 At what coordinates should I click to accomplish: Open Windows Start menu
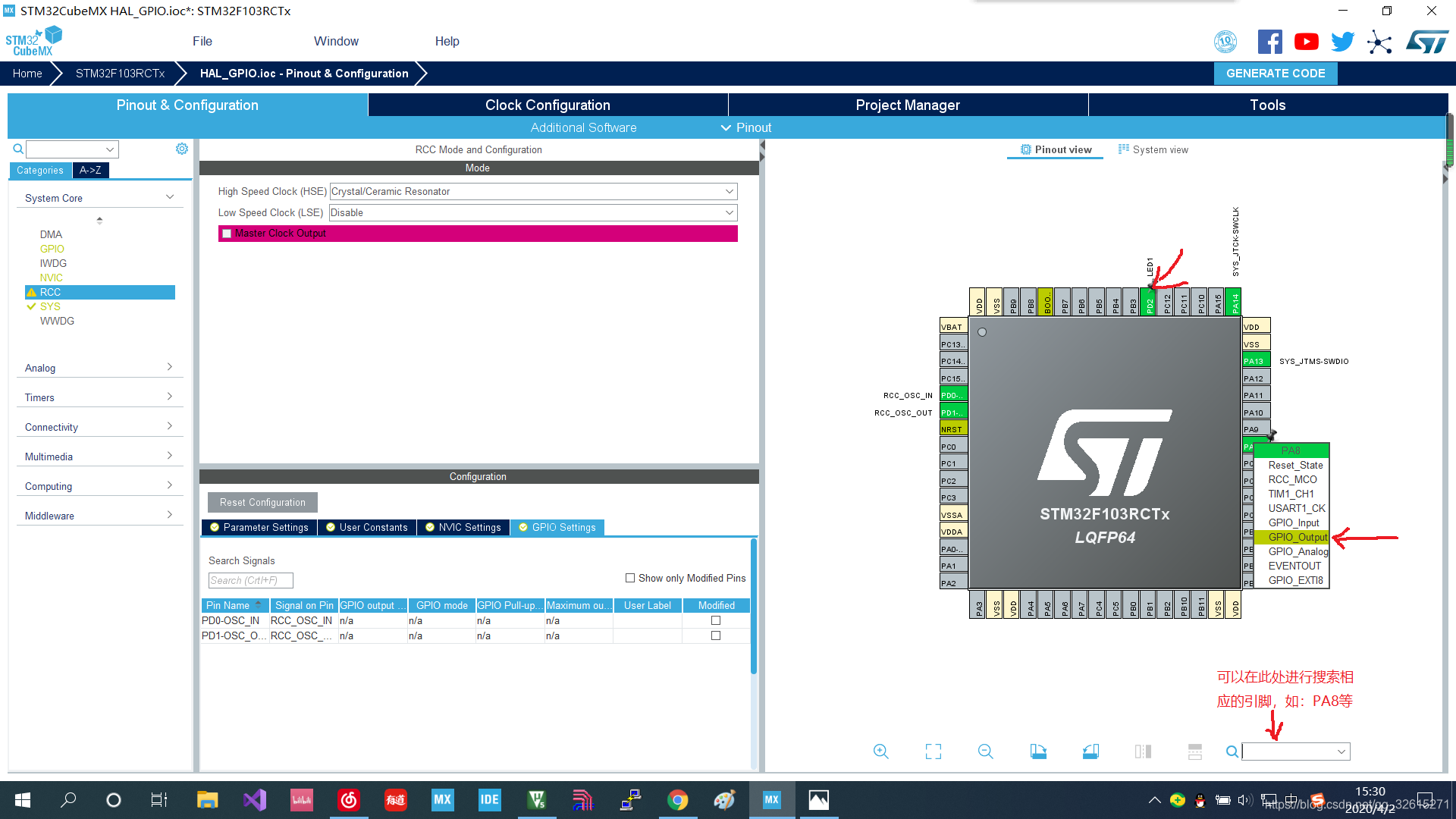coord(23,800)
